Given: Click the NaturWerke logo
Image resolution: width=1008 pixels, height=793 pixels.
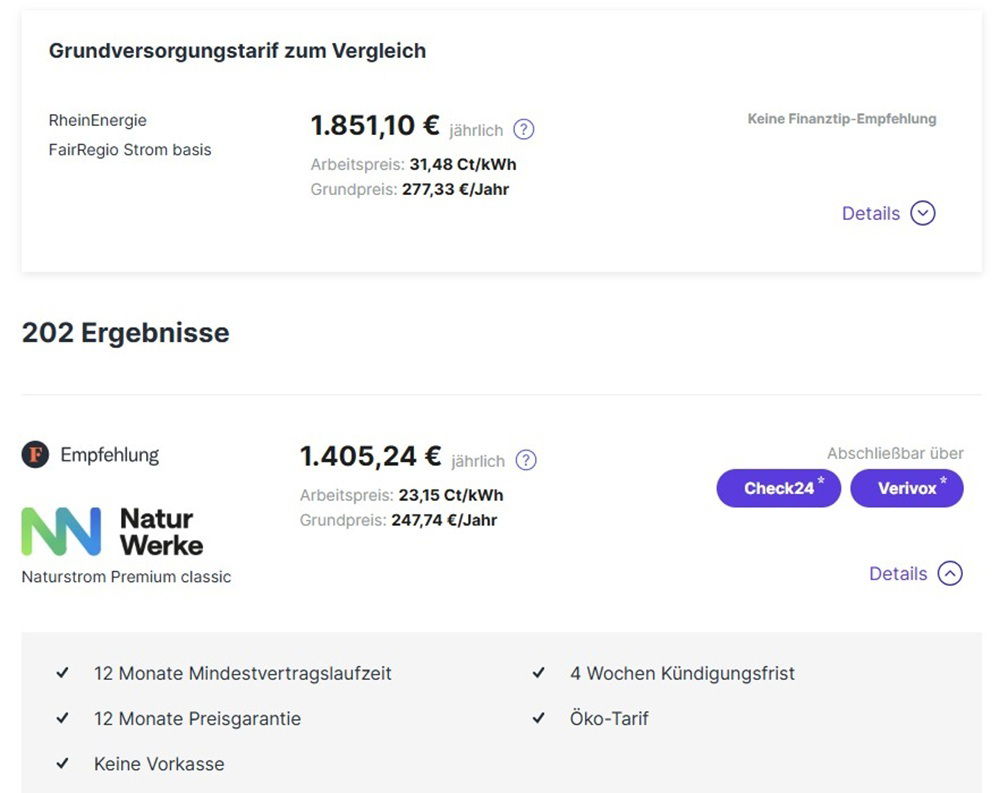Looking at the screenshot, I should click(x=112, y=532).
